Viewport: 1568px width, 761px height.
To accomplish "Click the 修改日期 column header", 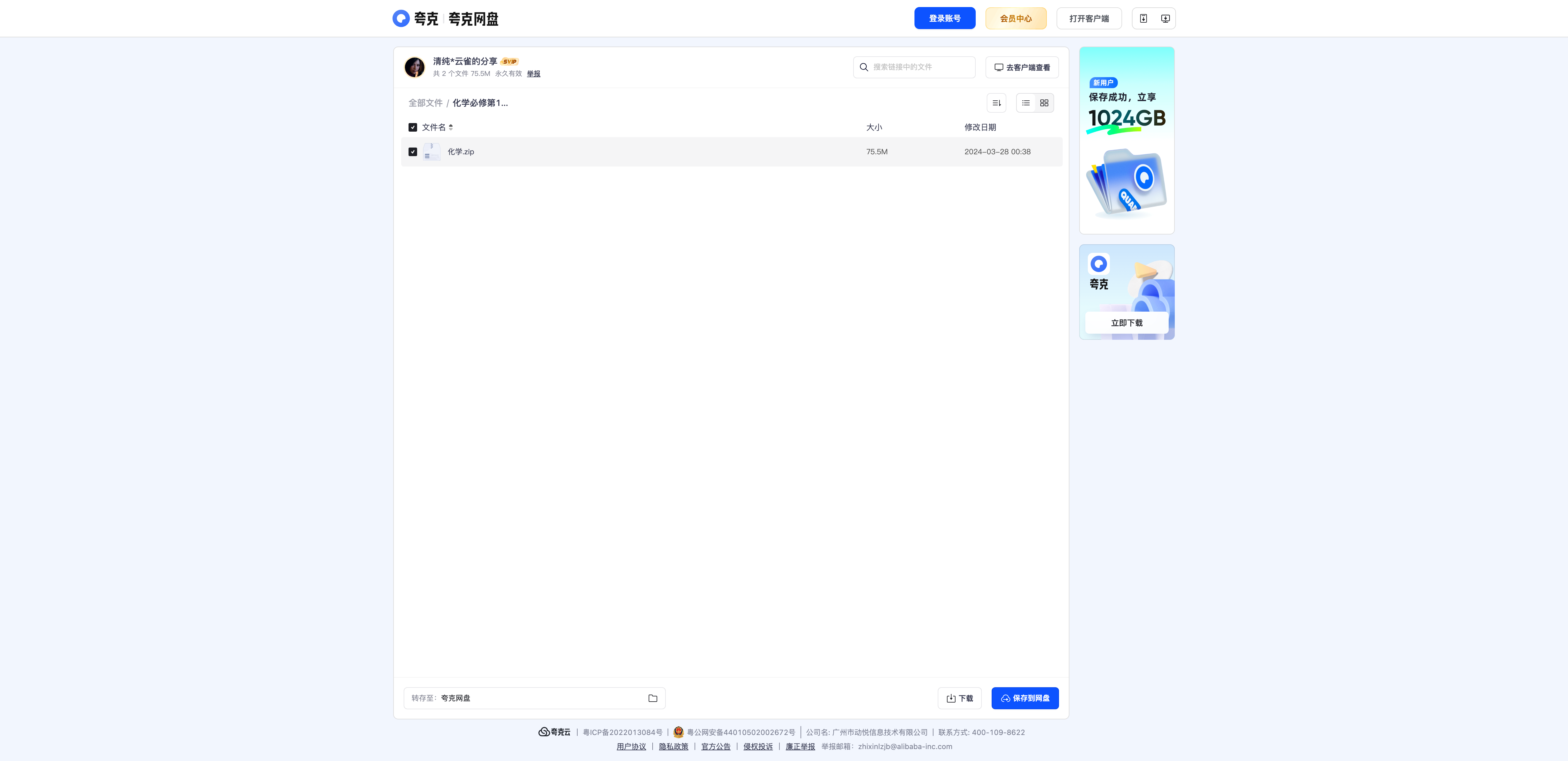I will pyautogui.click(x=980, y=127).
